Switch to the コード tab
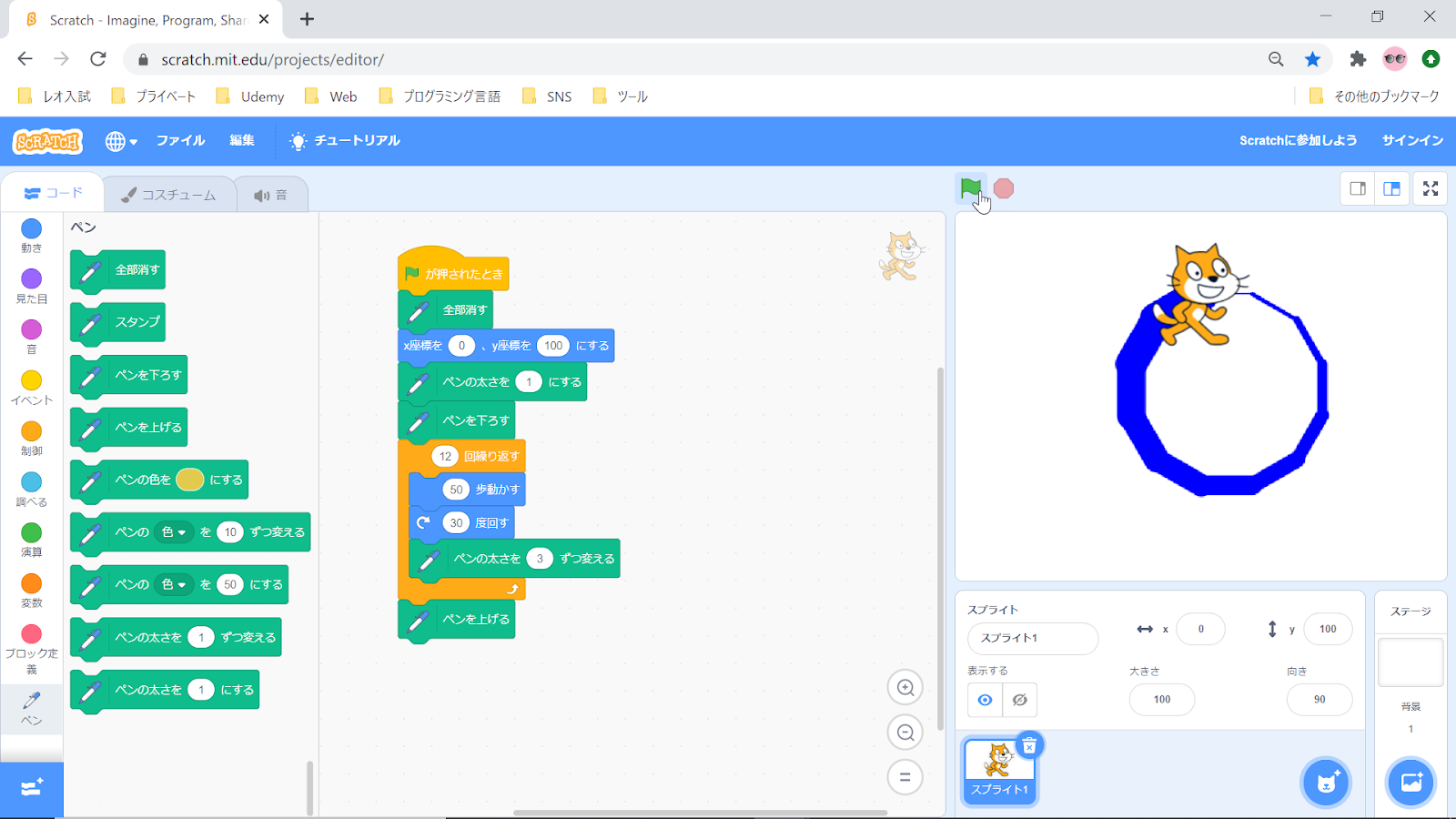The image size is (1456, 819). 53,193
